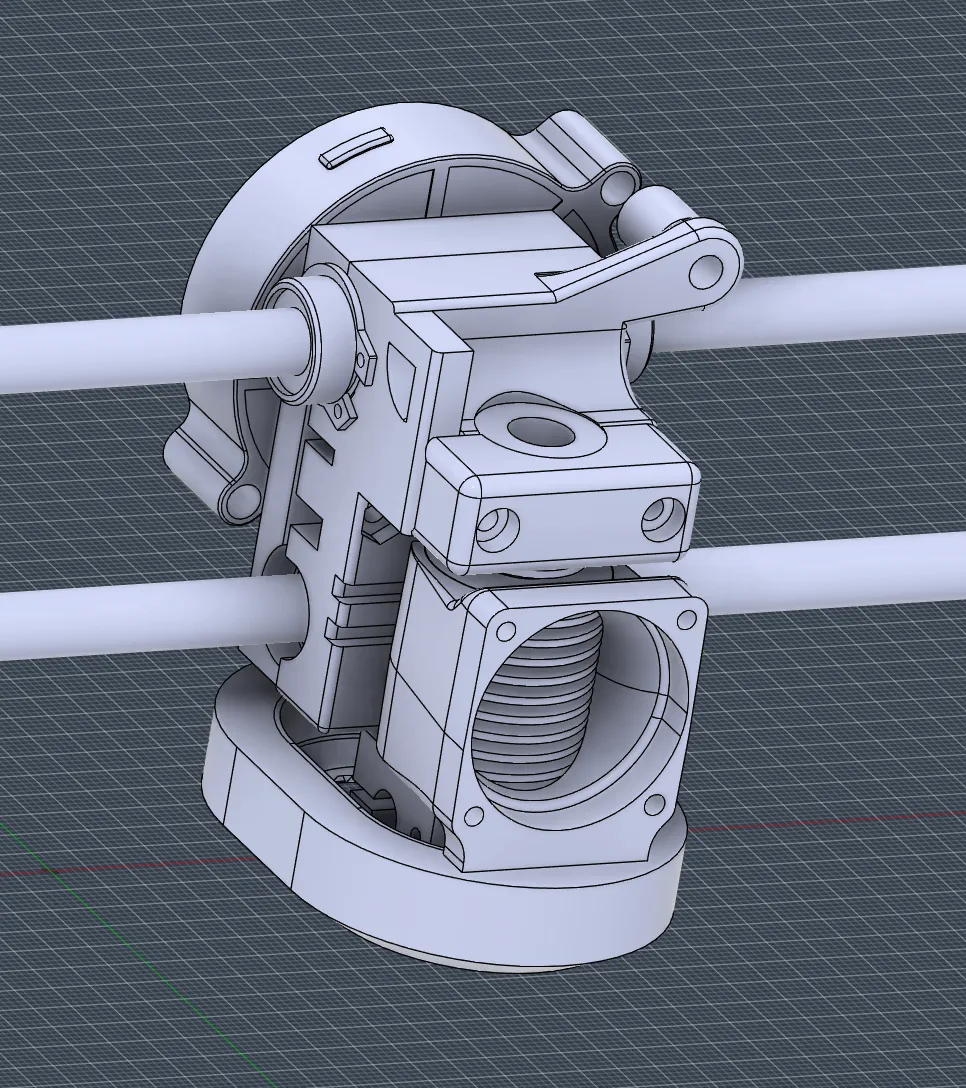This screenshot has height=1088, width=966.
Task: Click the round hole on top of clamp block
Action: tap(542, 433)
